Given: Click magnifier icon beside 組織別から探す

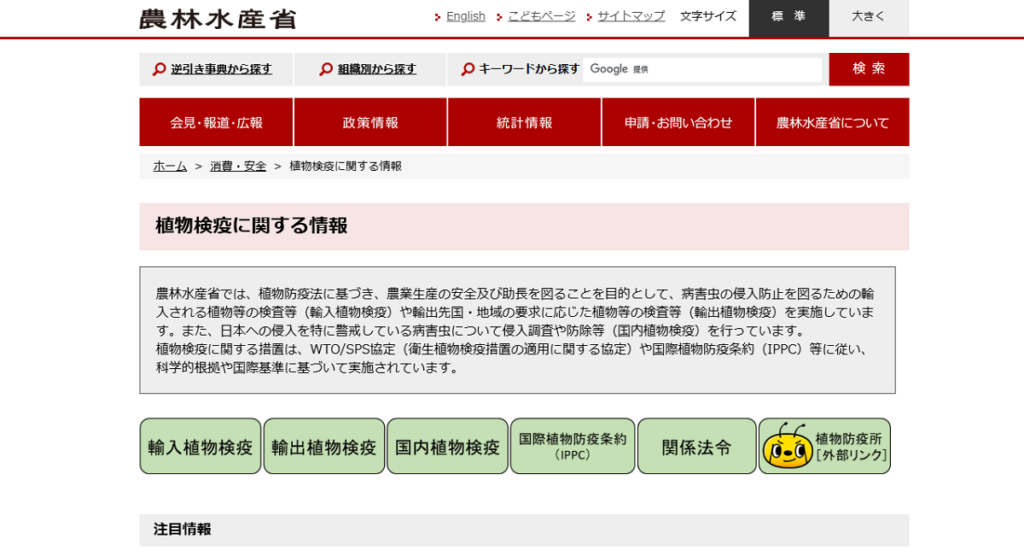Looking at the screenshot, I should 326,70.
